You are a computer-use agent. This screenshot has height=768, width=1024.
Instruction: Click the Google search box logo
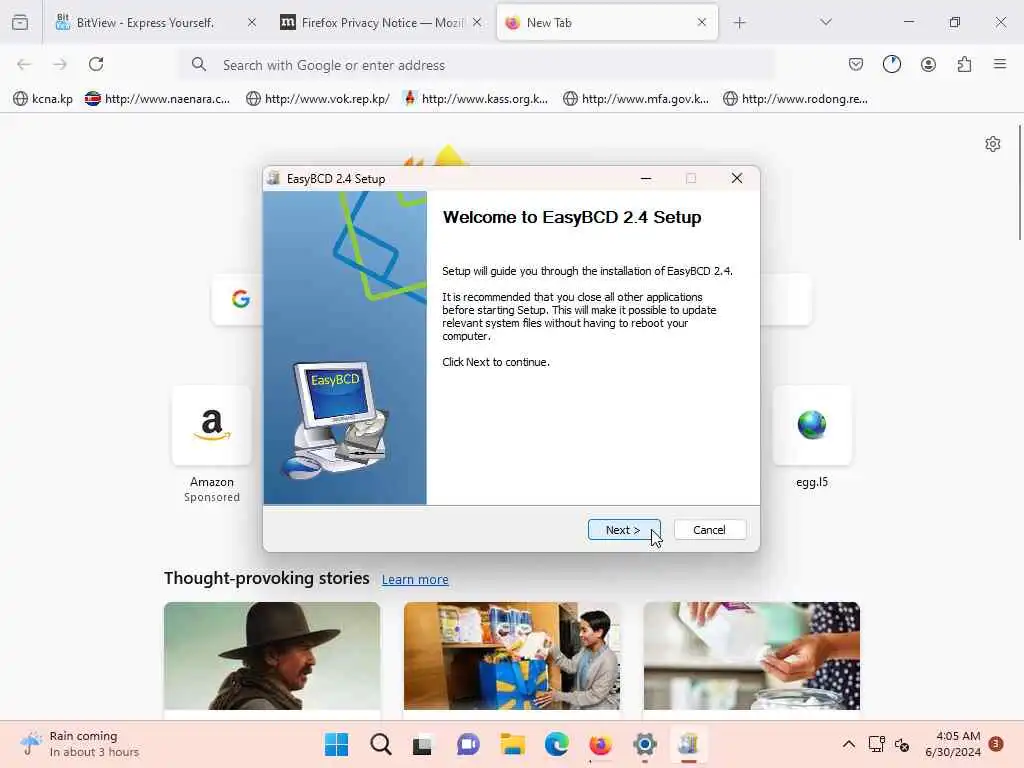coord(240,298)
